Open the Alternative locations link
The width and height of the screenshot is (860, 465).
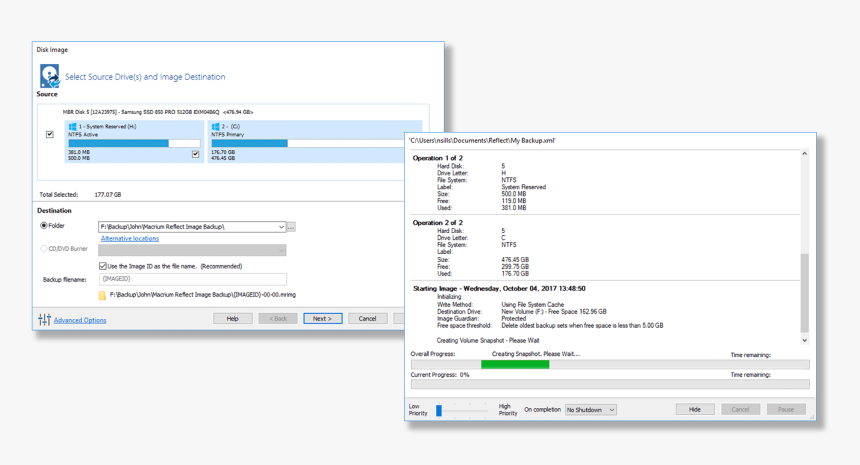129,239
